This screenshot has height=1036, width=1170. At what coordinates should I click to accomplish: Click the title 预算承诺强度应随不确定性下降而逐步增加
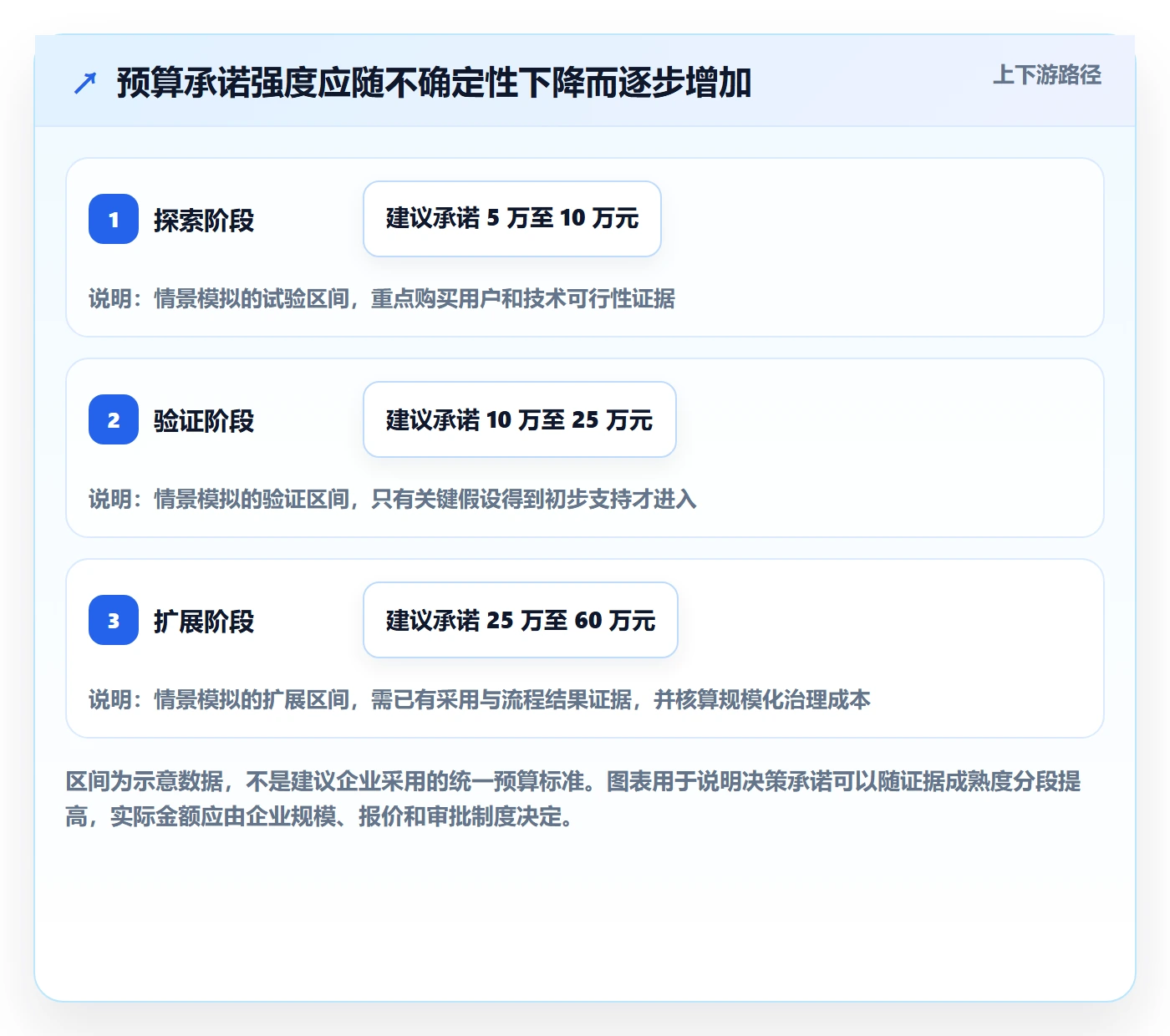[x=434, y=83]
